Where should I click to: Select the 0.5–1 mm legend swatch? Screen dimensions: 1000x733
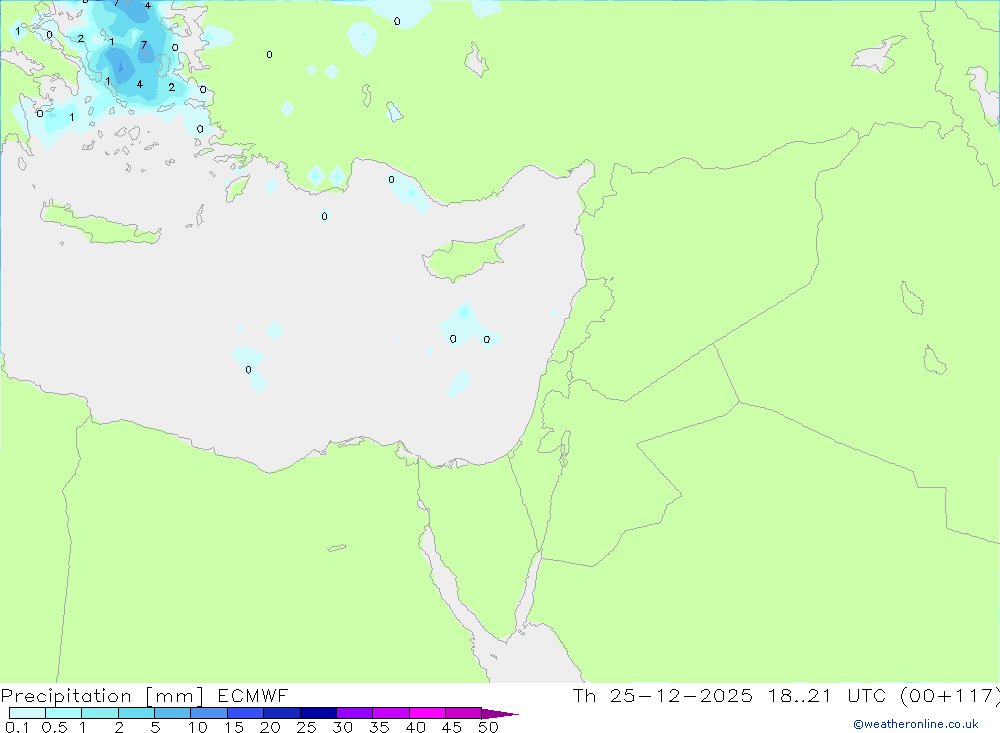click(64, 713)
